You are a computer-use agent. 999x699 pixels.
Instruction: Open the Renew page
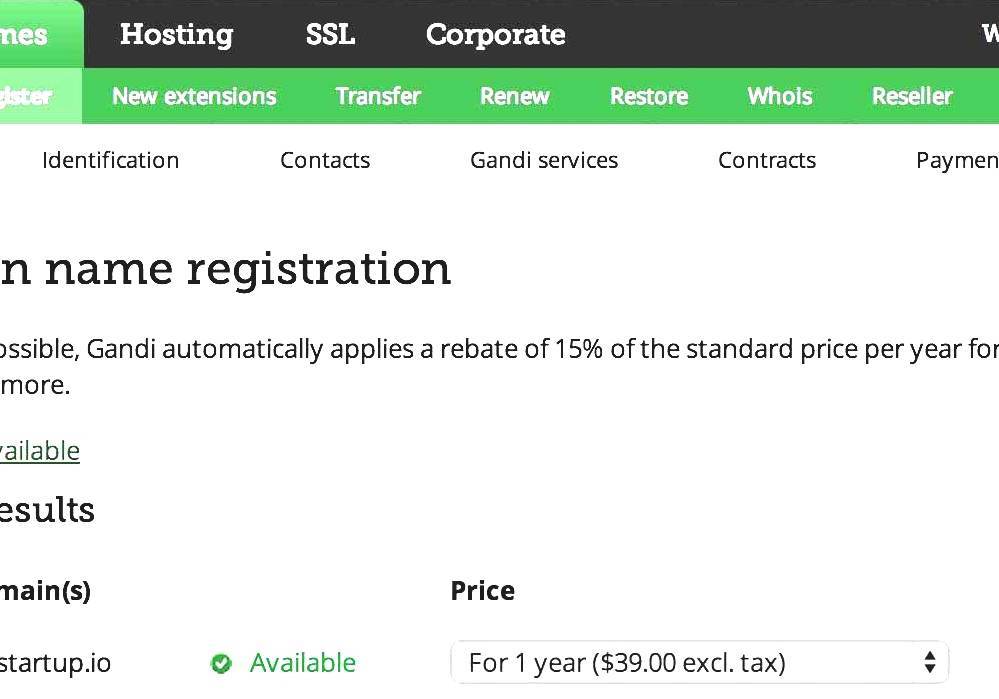(514, 96)
